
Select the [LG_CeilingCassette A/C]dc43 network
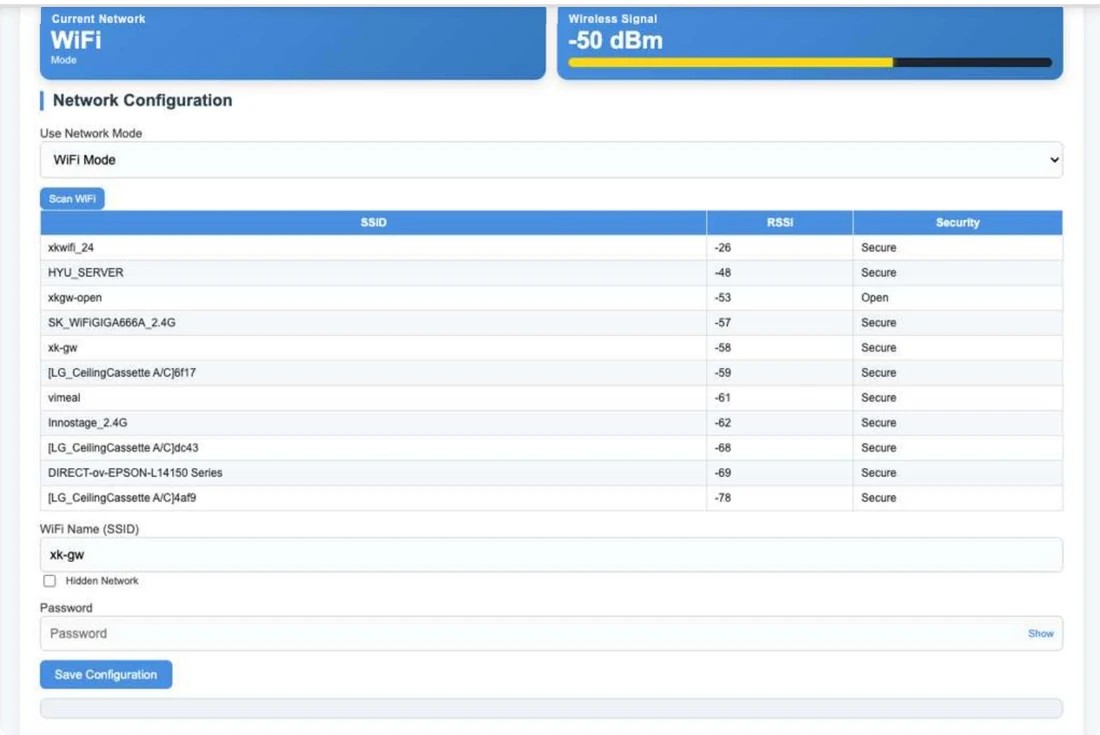tap(551, 447)
